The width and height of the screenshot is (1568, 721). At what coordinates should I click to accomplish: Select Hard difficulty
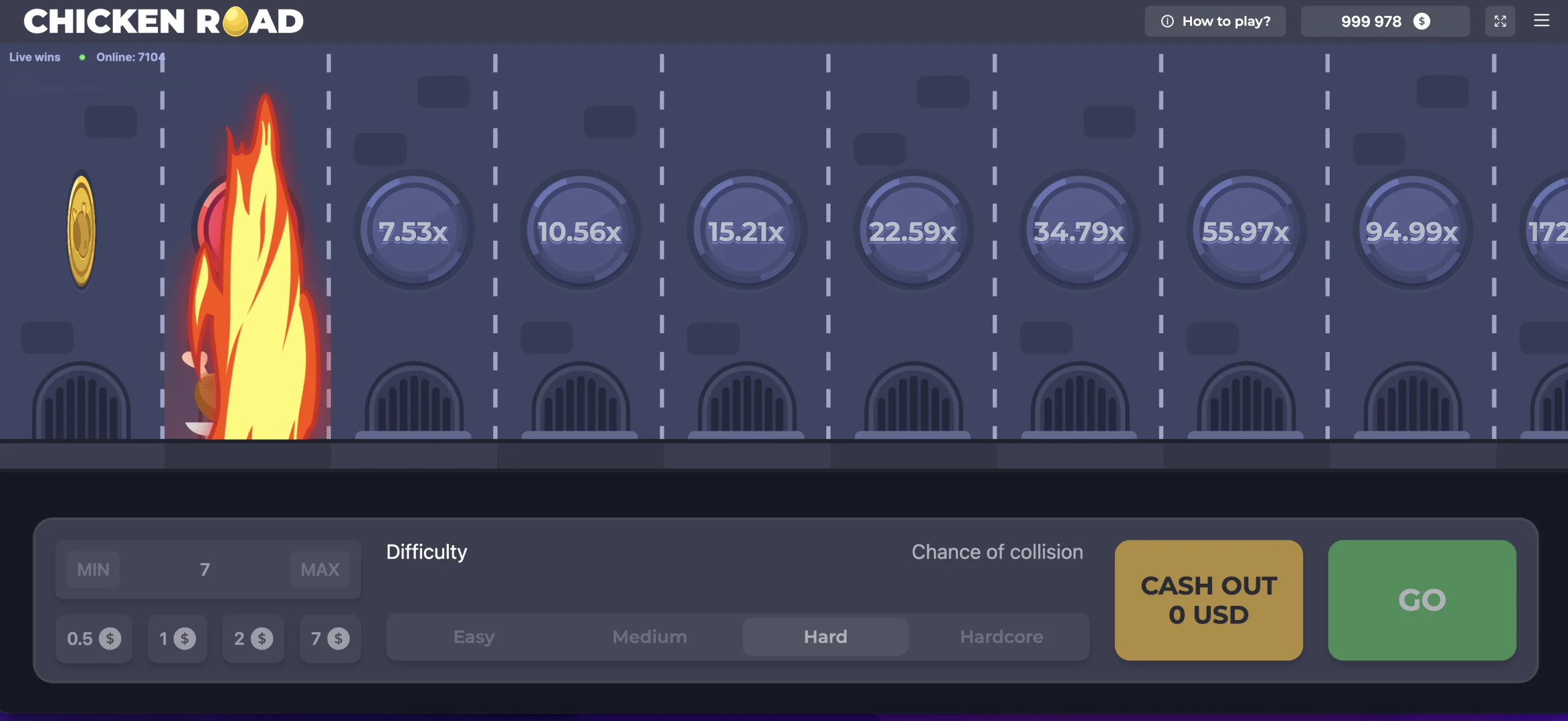pos(826,637)
